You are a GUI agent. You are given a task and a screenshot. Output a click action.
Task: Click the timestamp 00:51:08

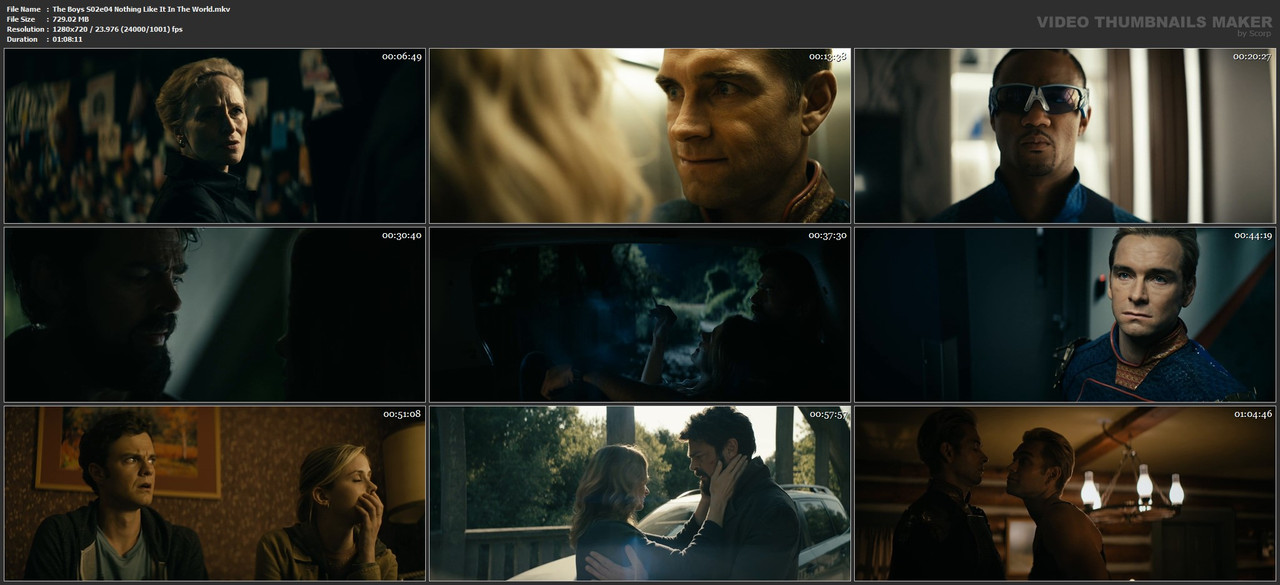pyautogui.click(x=402, y=414)
